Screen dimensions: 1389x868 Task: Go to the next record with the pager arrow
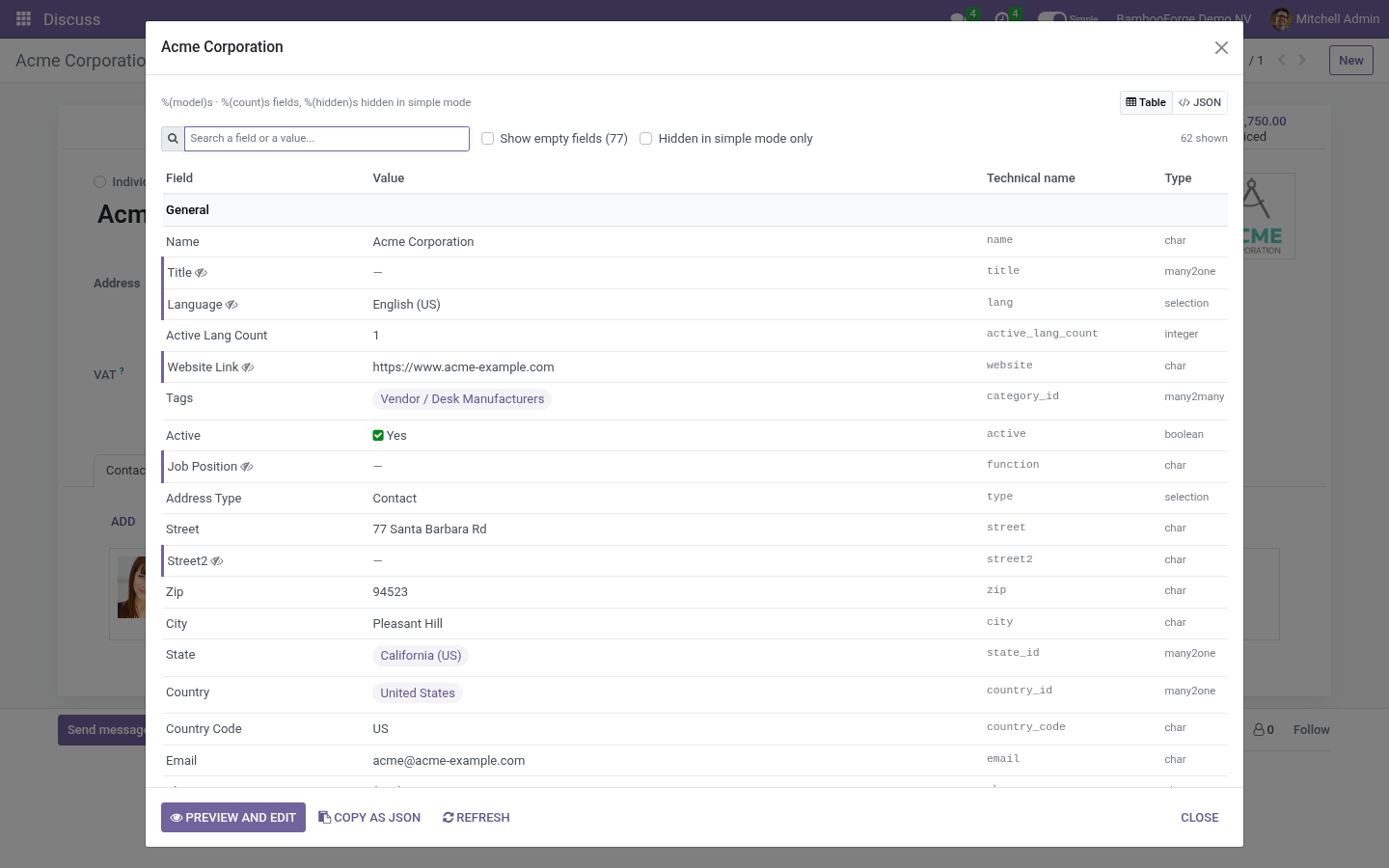1302,60
